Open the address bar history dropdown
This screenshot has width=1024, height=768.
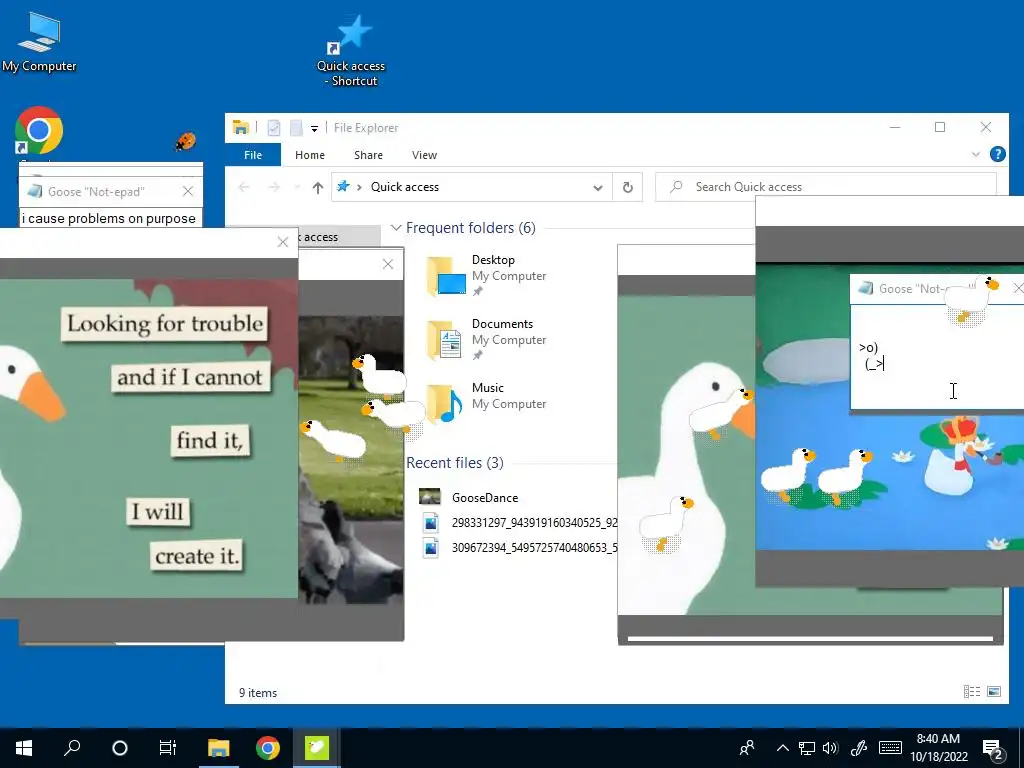(x=598, y=187)
